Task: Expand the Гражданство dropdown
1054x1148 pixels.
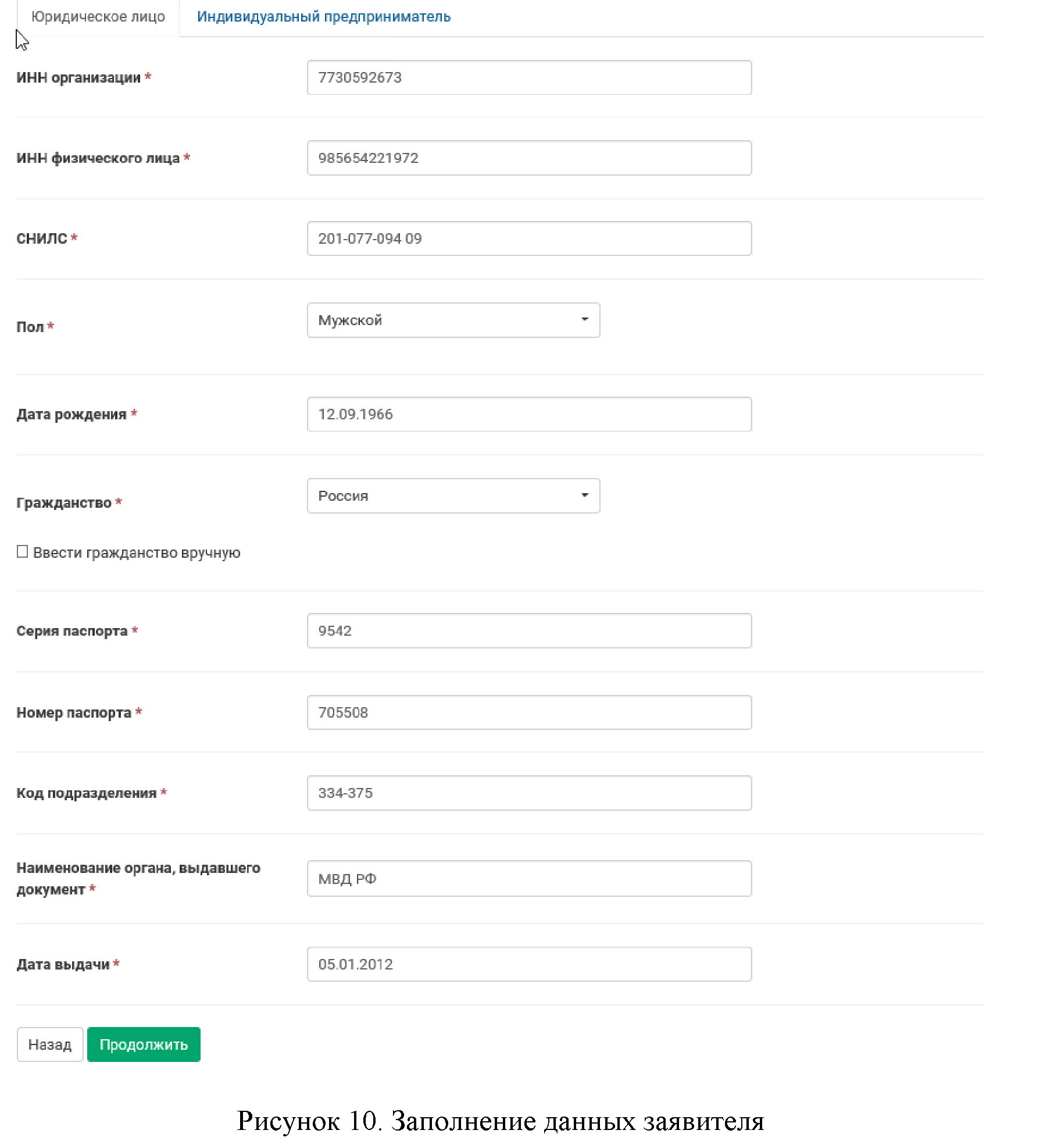Action: pyautogui.click(x=453, y=495)
